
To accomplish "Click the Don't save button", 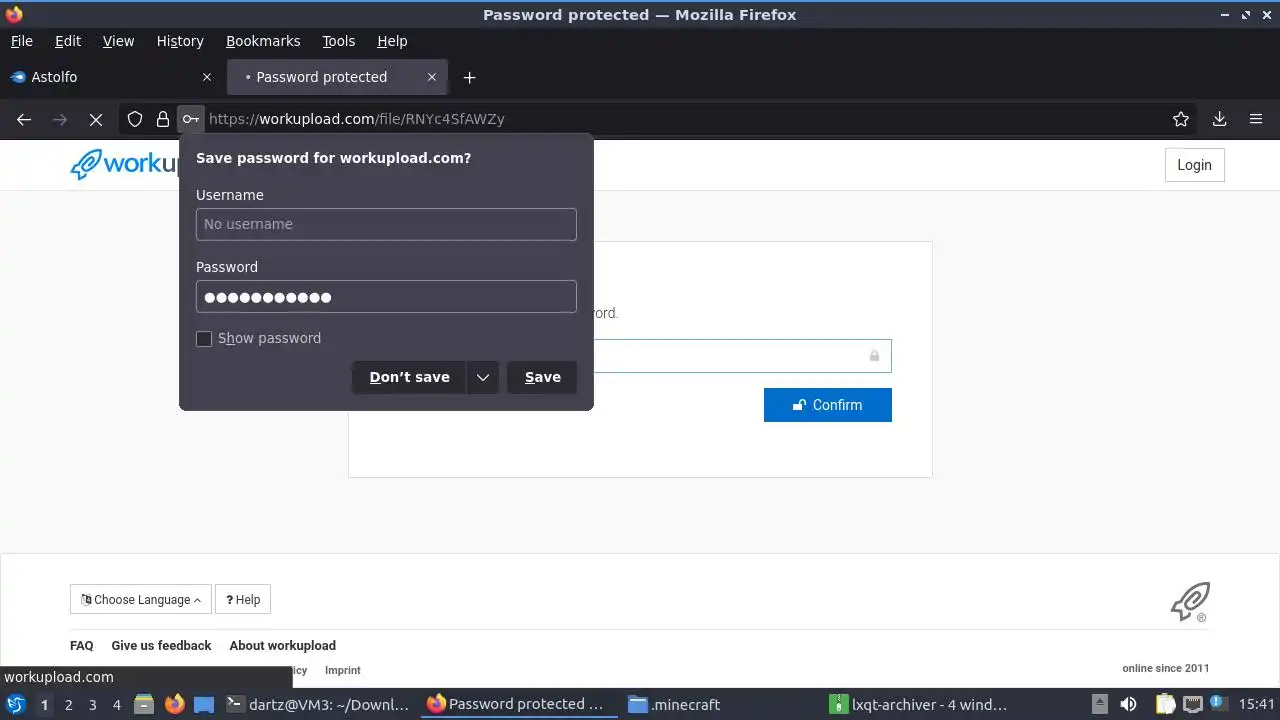I will (x=409, y=377).
